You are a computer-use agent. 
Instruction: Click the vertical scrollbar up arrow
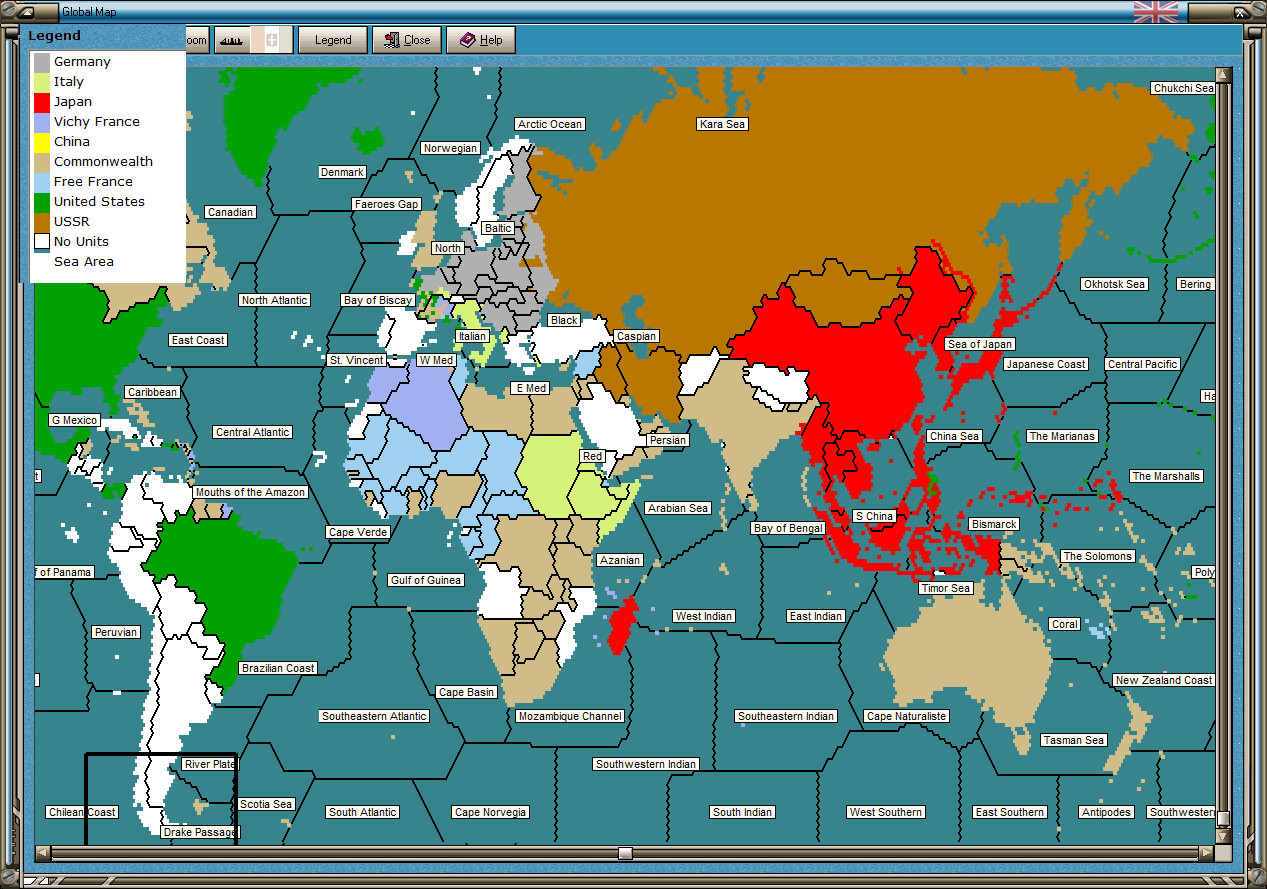1223,75
